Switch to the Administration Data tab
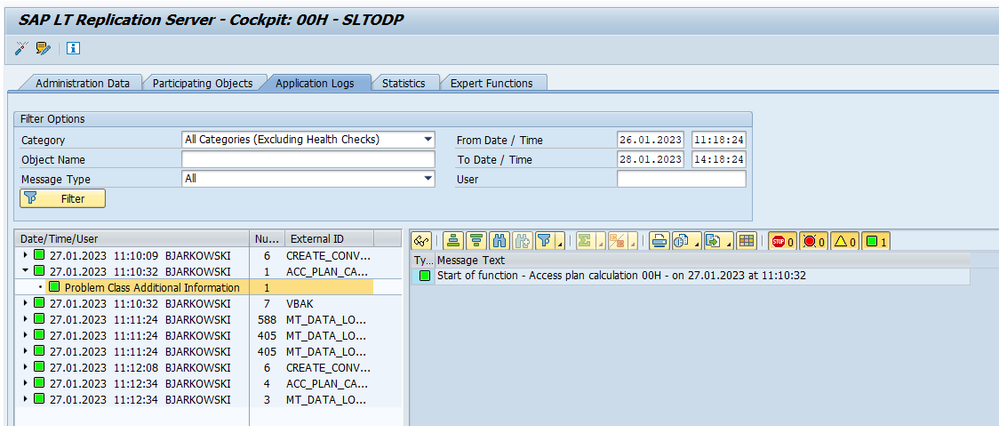The width and height of the screenshot is (999, 426). coord(82,83)
